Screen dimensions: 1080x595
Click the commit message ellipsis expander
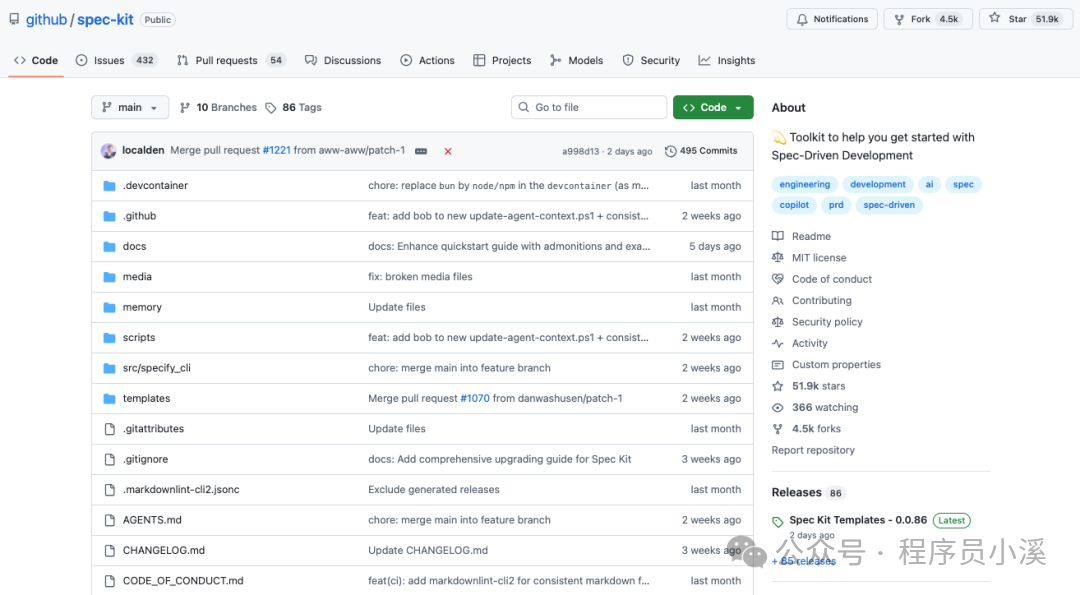421,152
